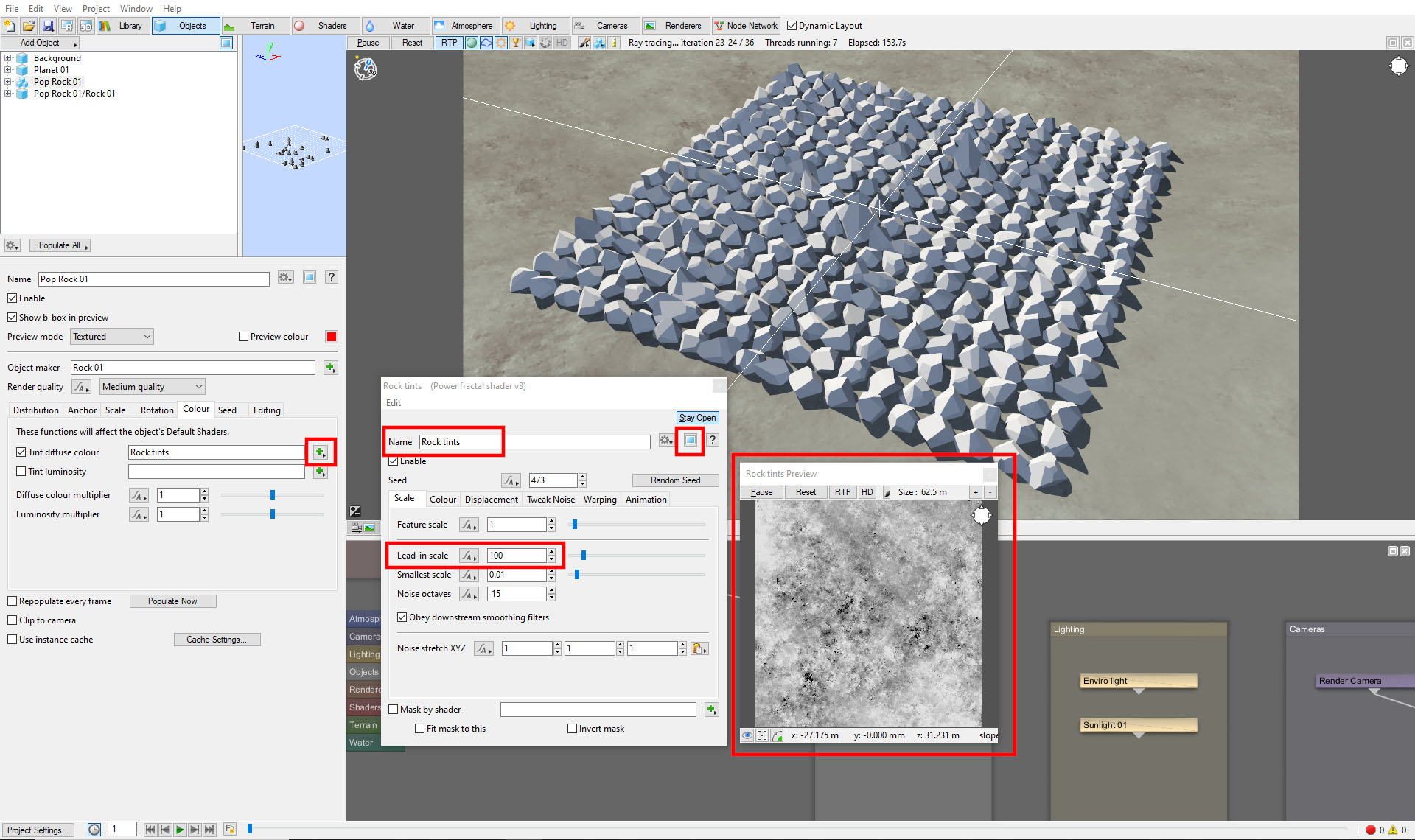Screen dimensions: 1415x840
Task: Save the project with the floppy disk icon
Action: [48, 26]
